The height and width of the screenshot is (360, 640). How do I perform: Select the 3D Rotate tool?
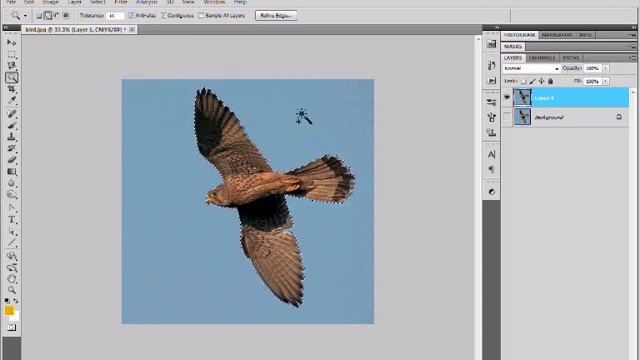tap(11, 256)
